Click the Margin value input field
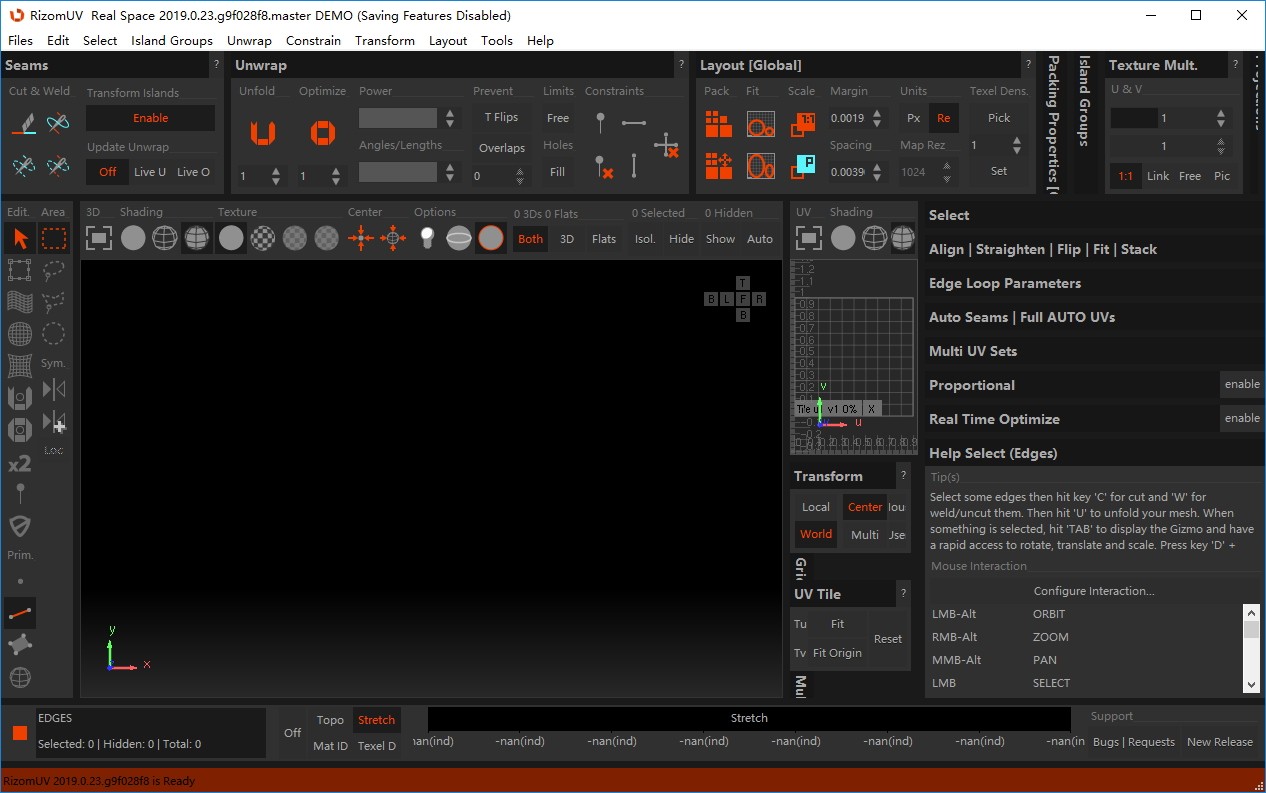 [x=848, y=118]
